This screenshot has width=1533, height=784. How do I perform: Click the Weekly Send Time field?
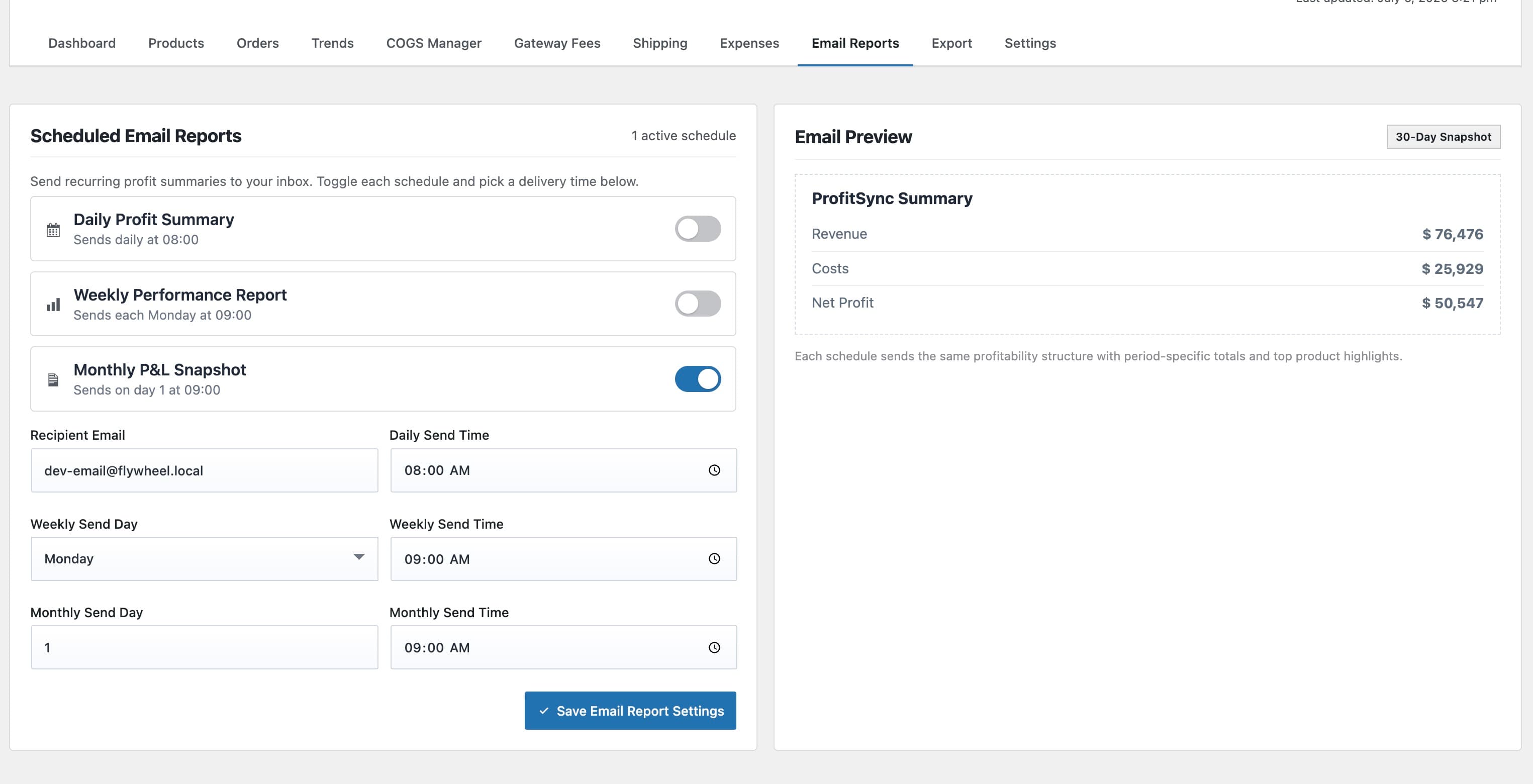563,558
